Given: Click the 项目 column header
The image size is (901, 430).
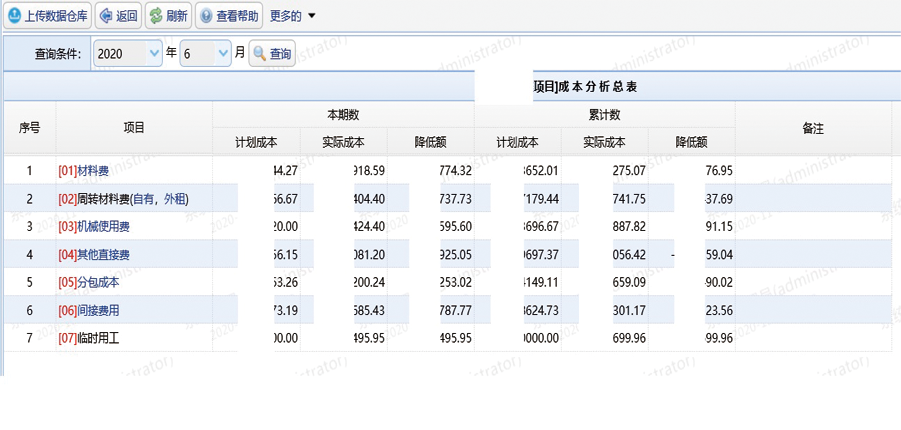Looking at the screenshot, I should 134,128.
